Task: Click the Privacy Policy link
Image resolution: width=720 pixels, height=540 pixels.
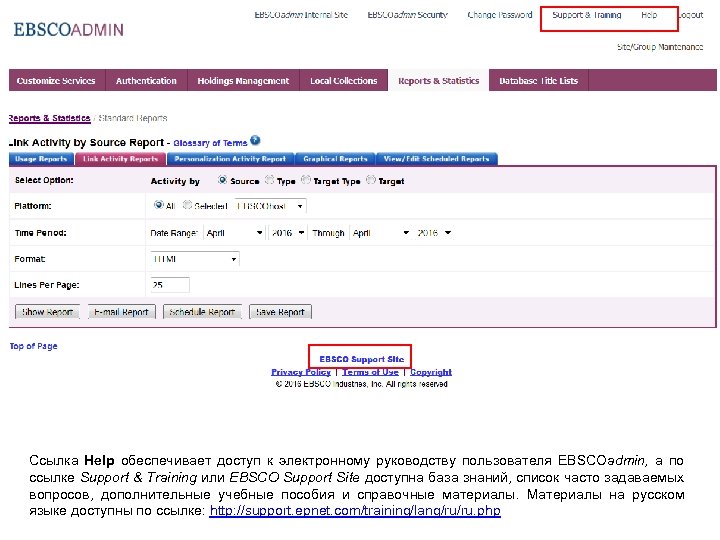Action: coord(301,372)
